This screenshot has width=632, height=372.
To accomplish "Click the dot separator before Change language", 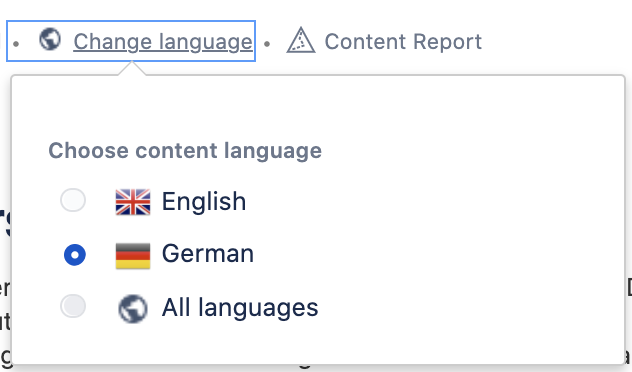I will (x=16, y=44).
